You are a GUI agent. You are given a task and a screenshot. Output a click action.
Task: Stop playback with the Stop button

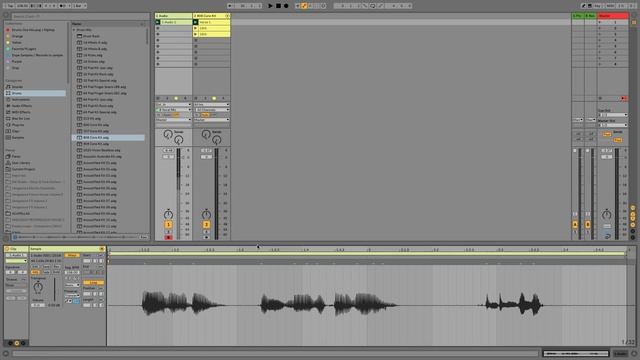(x=278, y=6)
